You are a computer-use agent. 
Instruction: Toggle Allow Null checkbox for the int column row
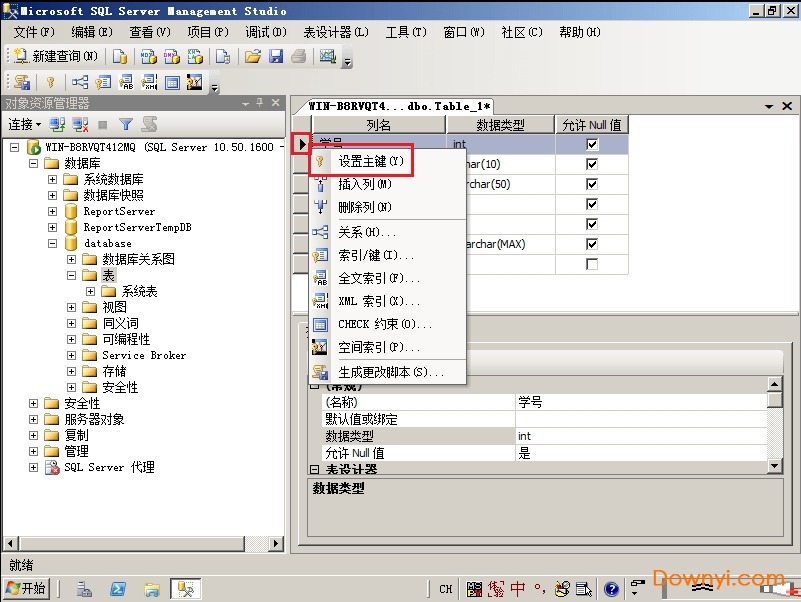pos(592,145)
